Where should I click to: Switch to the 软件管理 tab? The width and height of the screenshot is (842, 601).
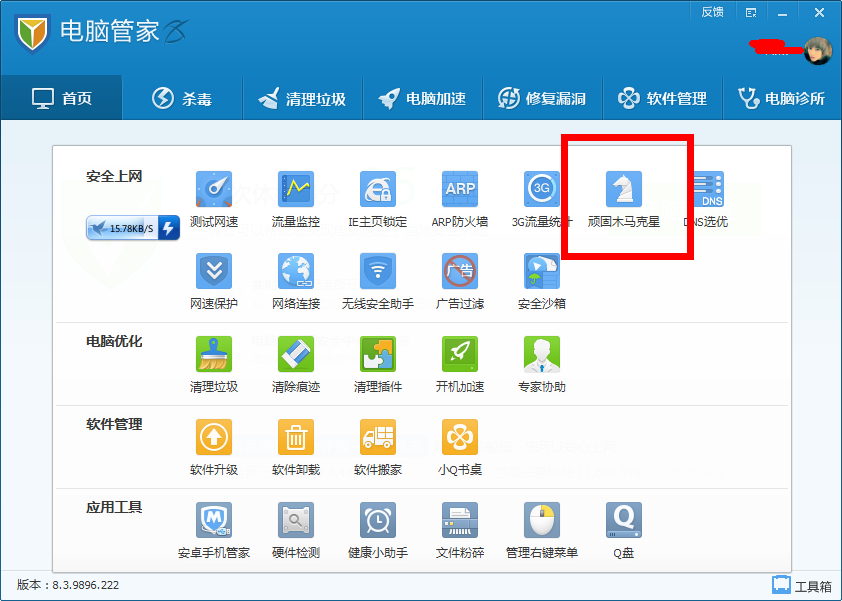(x=663, y=98)
